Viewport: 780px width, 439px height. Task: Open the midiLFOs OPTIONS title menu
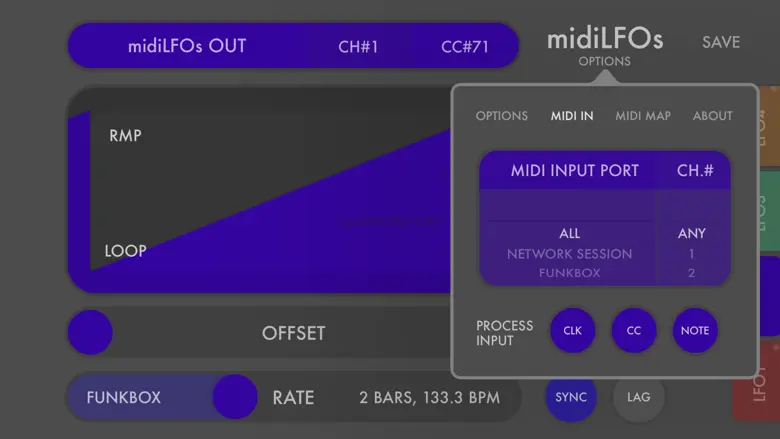[605, 46]
